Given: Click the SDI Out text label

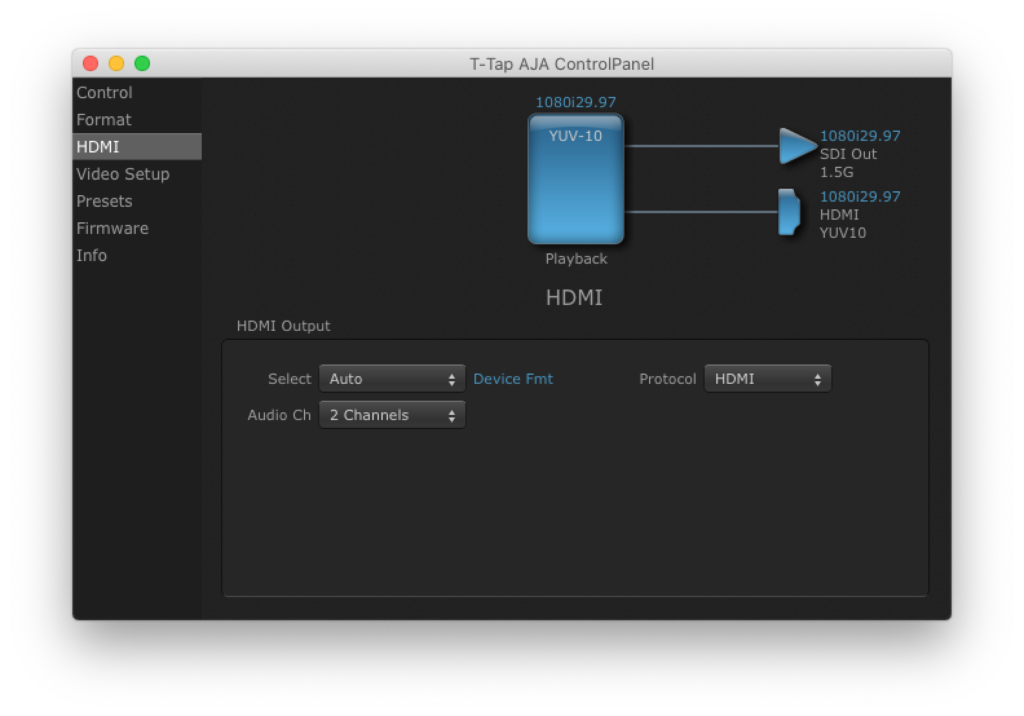Looking at the screenshot, I should pyautogui.click(x=848, y=154).
